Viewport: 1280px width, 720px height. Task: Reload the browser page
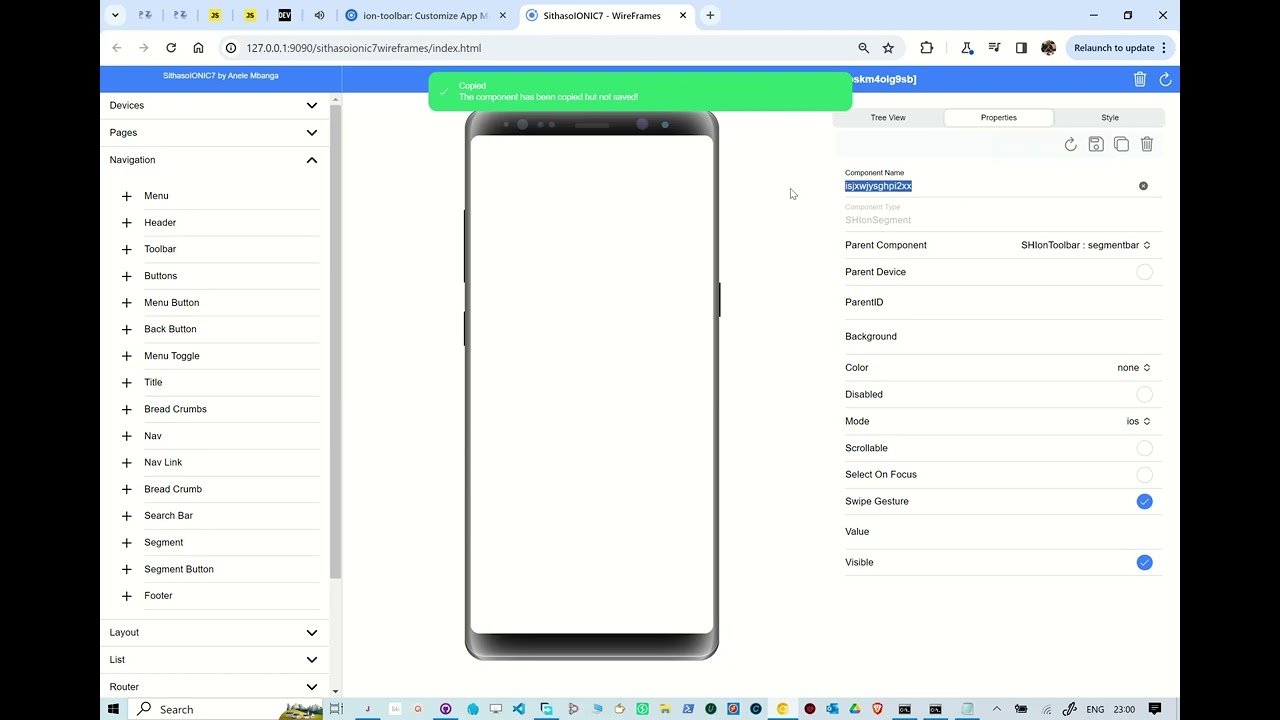tap(171, 48)
